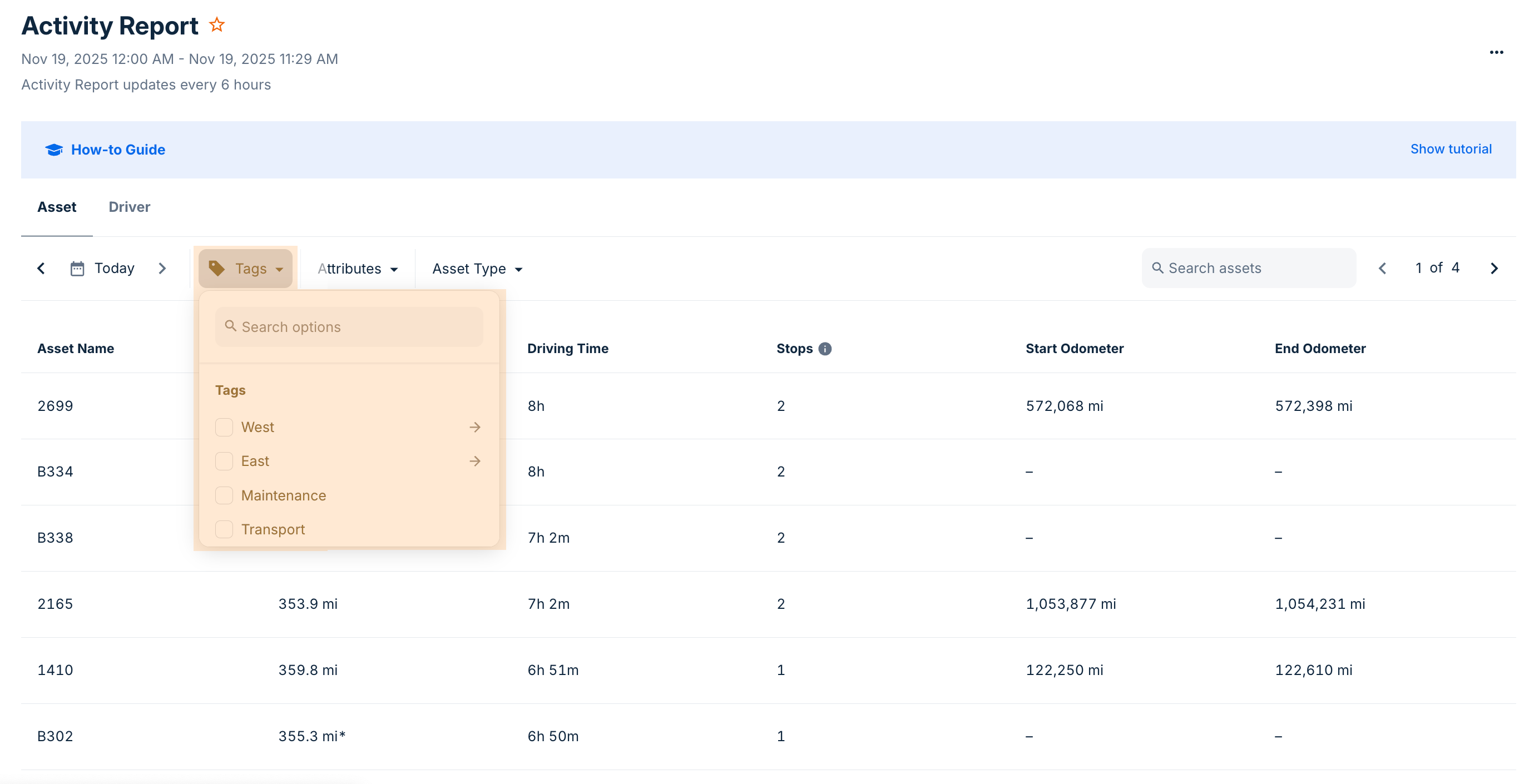Click the graduation cap How-to Guide icon
This screenshot has height=784, width=1534.
[x=54, y=150]
